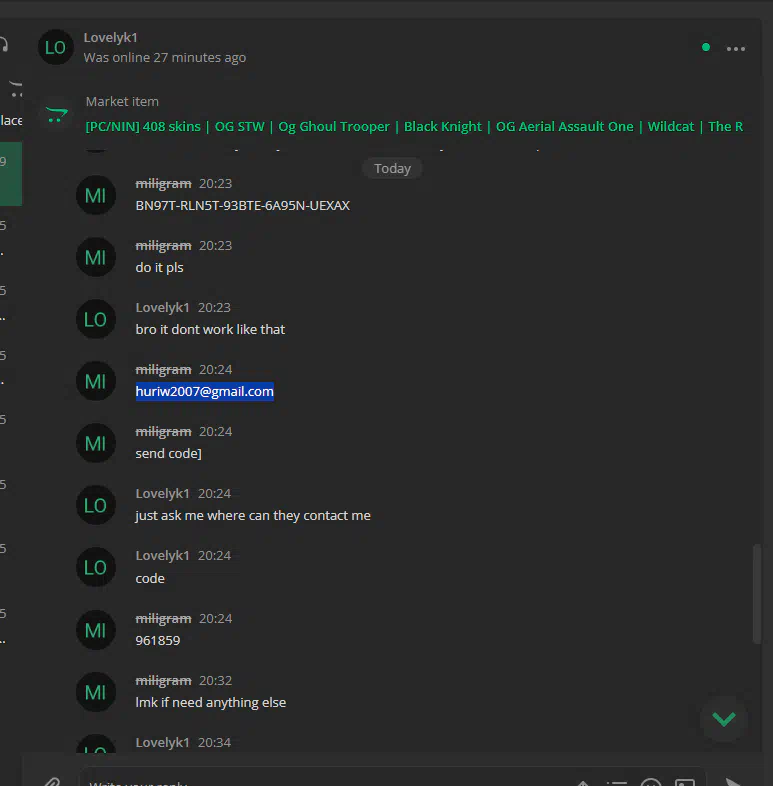
Task: Click miligram username on the 961859 message
Action: [x=163, y=619]
